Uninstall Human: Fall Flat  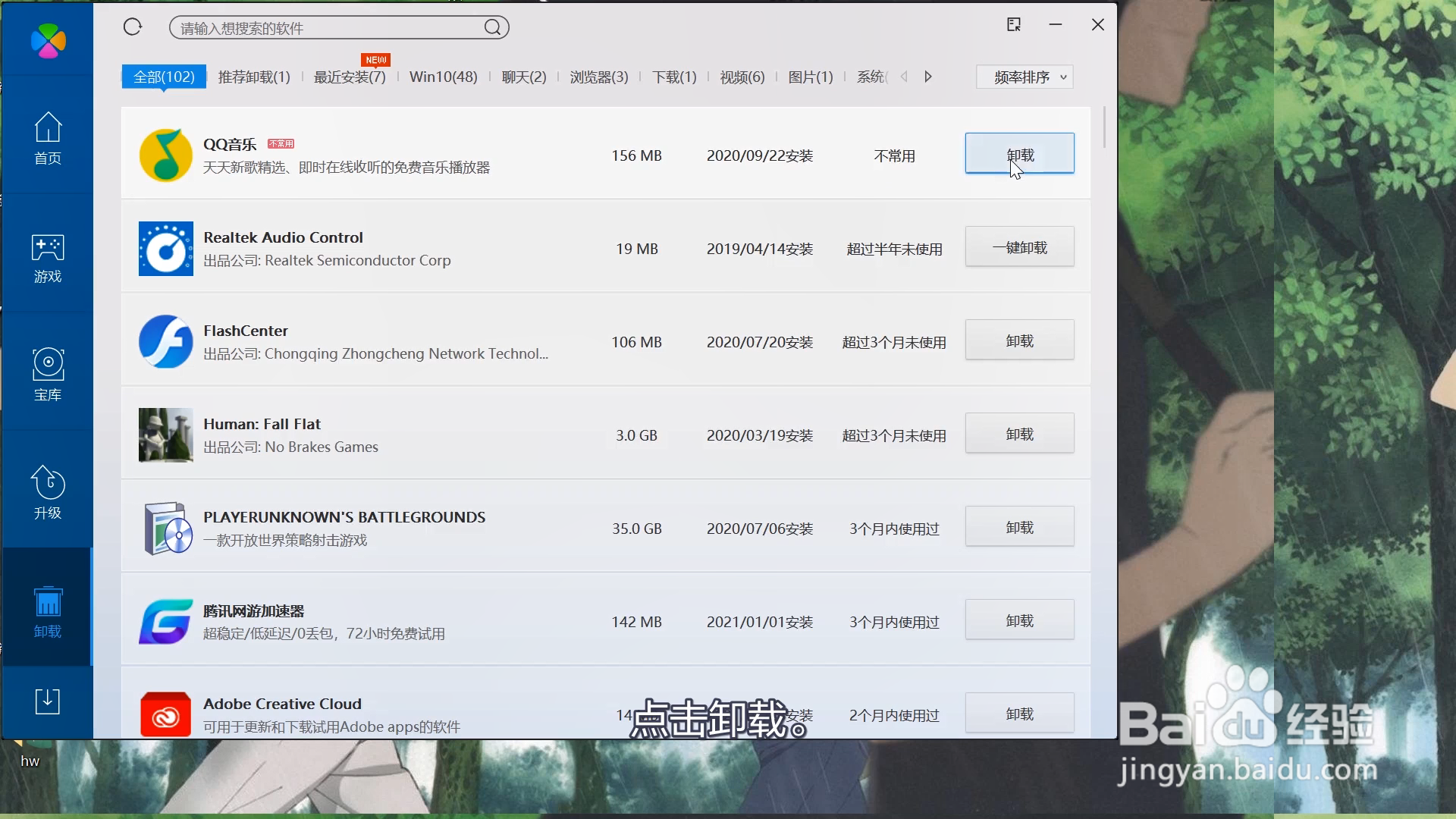(x=1019, y=434)
